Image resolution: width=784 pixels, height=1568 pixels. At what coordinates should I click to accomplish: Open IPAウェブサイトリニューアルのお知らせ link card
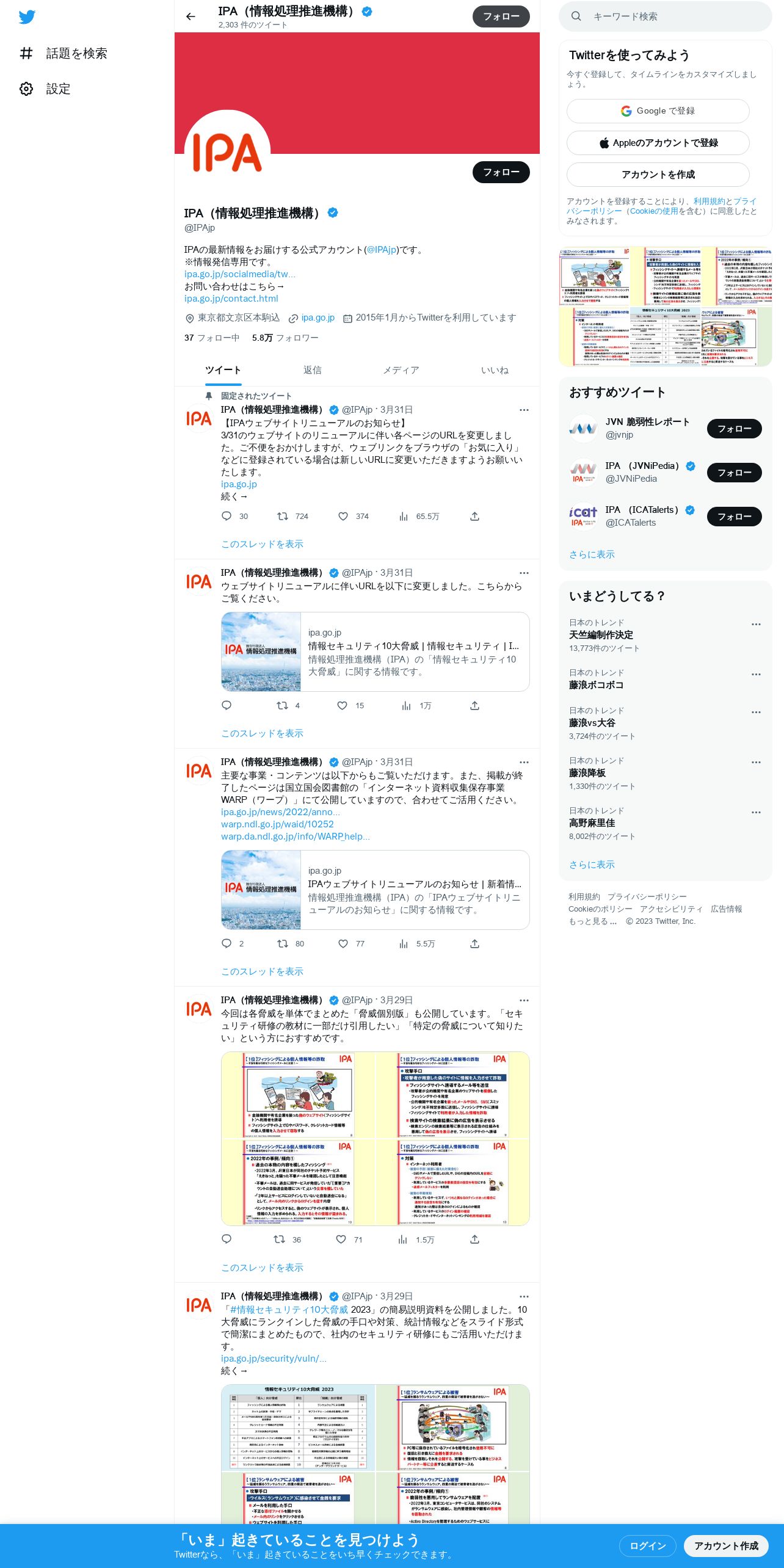(376, 890)
